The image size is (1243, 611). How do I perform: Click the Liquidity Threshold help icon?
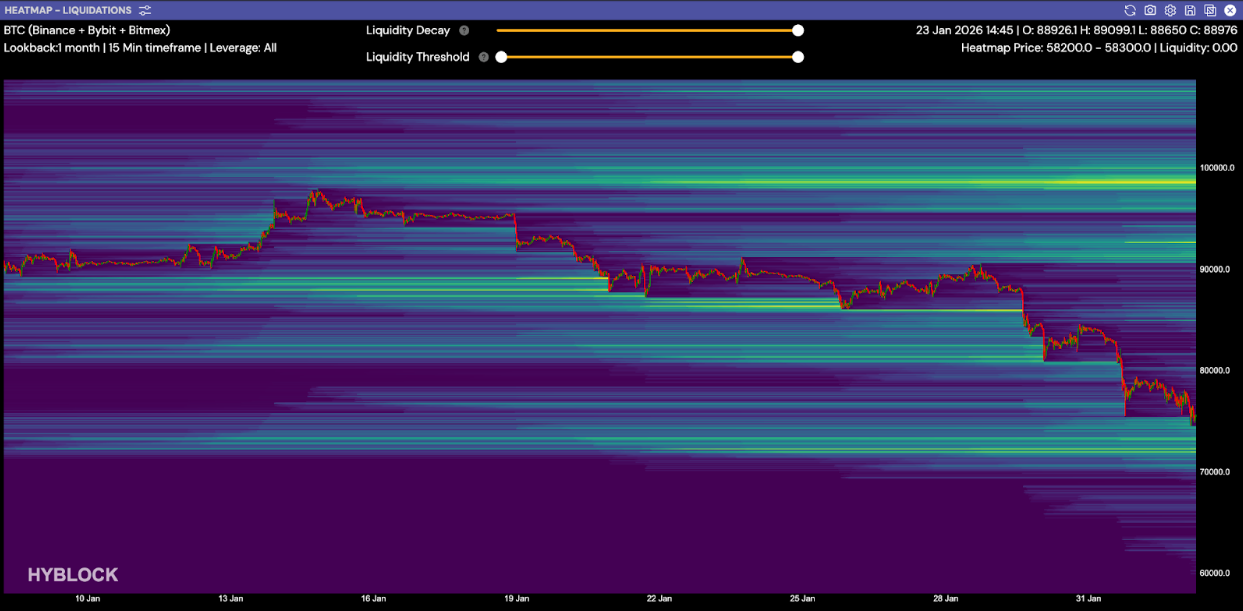[x=484, y=57]
